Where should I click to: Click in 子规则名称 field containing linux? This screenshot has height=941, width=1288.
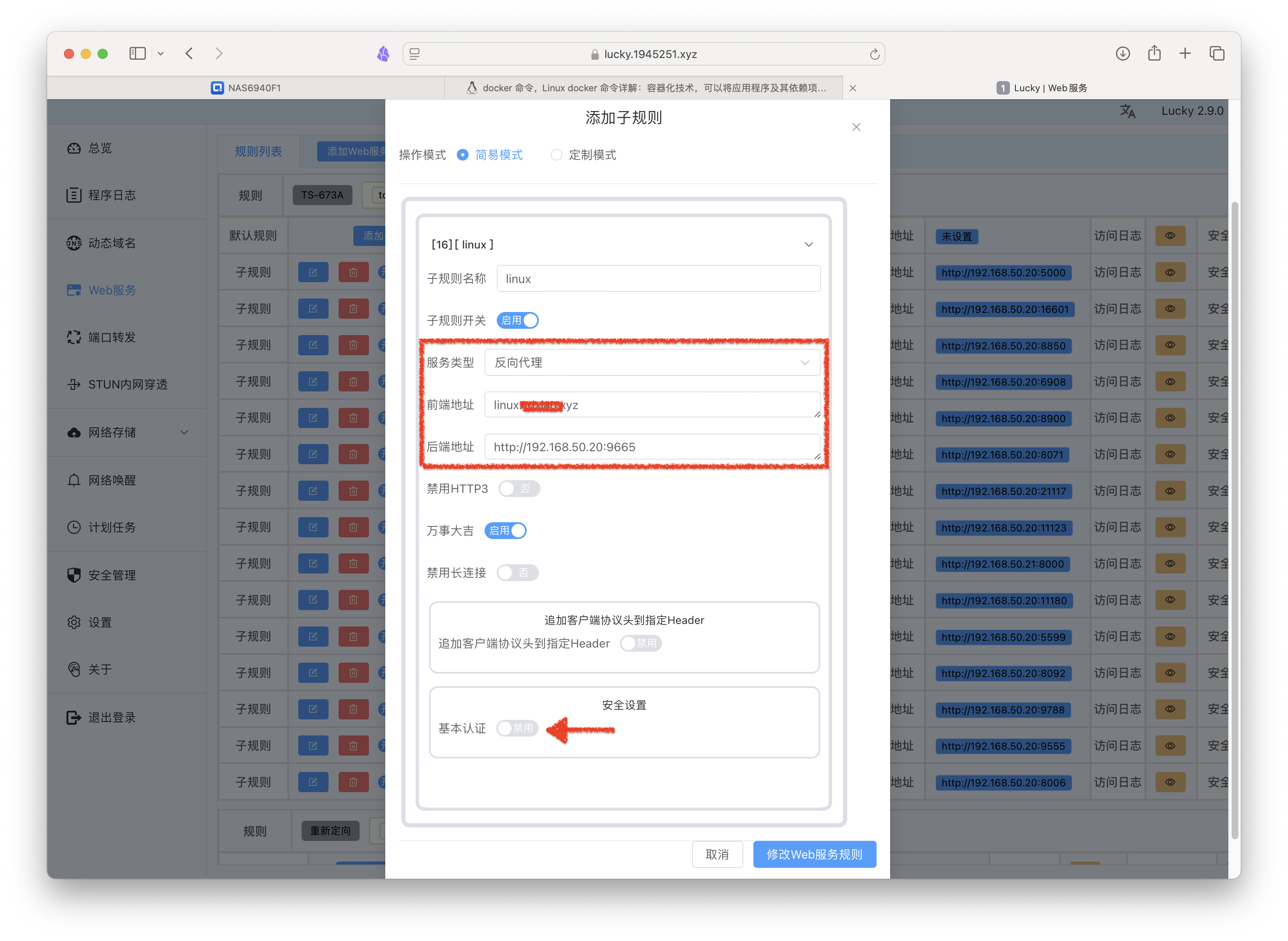pyautogui.click(x=658, y=278)
